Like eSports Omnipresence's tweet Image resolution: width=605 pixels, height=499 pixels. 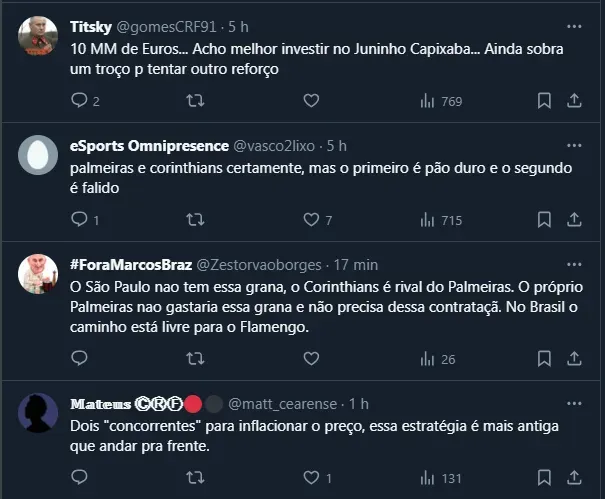point(311,220)
